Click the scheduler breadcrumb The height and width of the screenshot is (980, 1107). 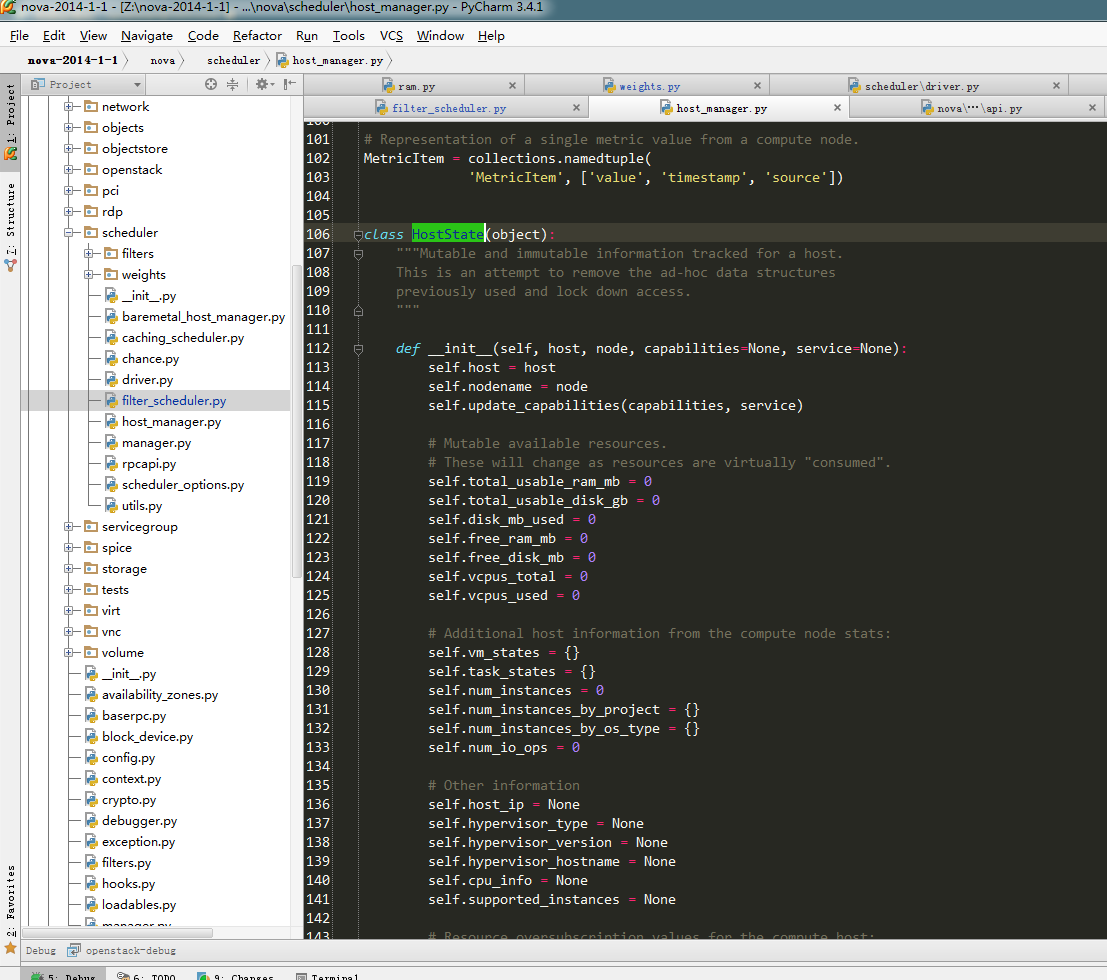coord(234,60)
